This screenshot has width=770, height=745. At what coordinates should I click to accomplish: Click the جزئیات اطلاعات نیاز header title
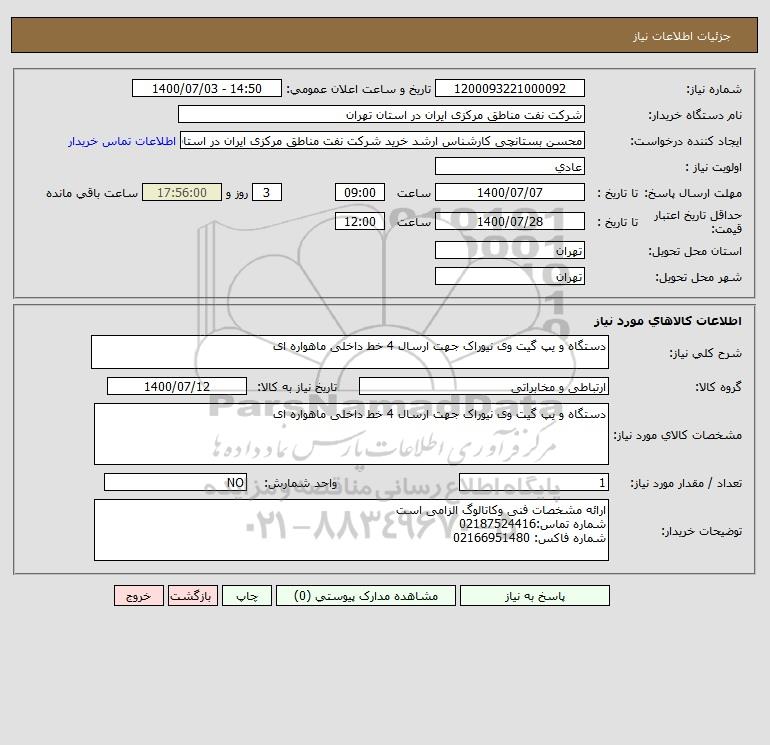pos(681,36)
